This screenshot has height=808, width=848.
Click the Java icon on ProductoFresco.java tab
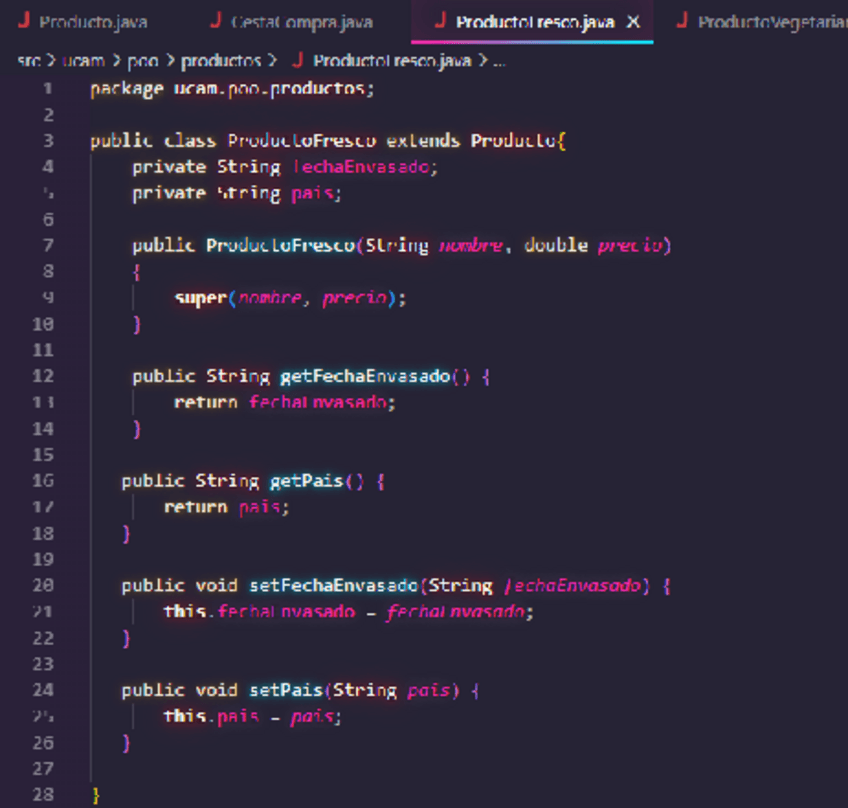point(440,22)
